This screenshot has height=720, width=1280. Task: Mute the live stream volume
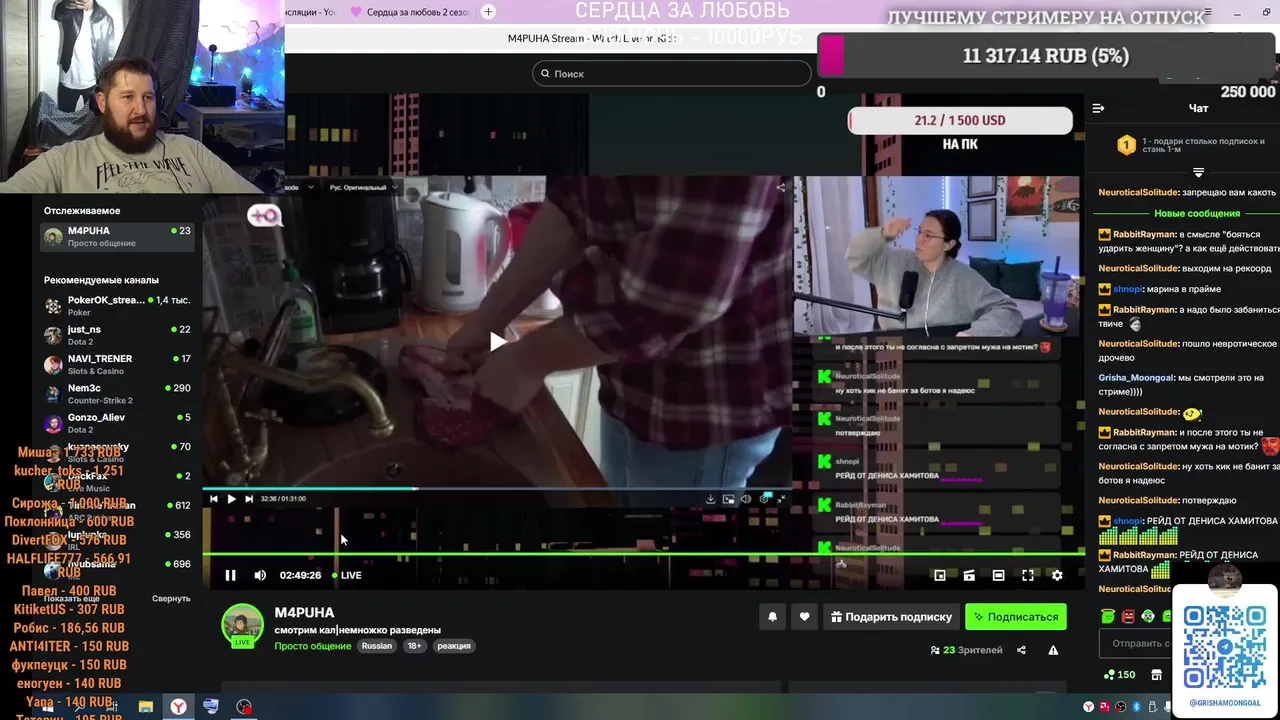coord(260,575)
